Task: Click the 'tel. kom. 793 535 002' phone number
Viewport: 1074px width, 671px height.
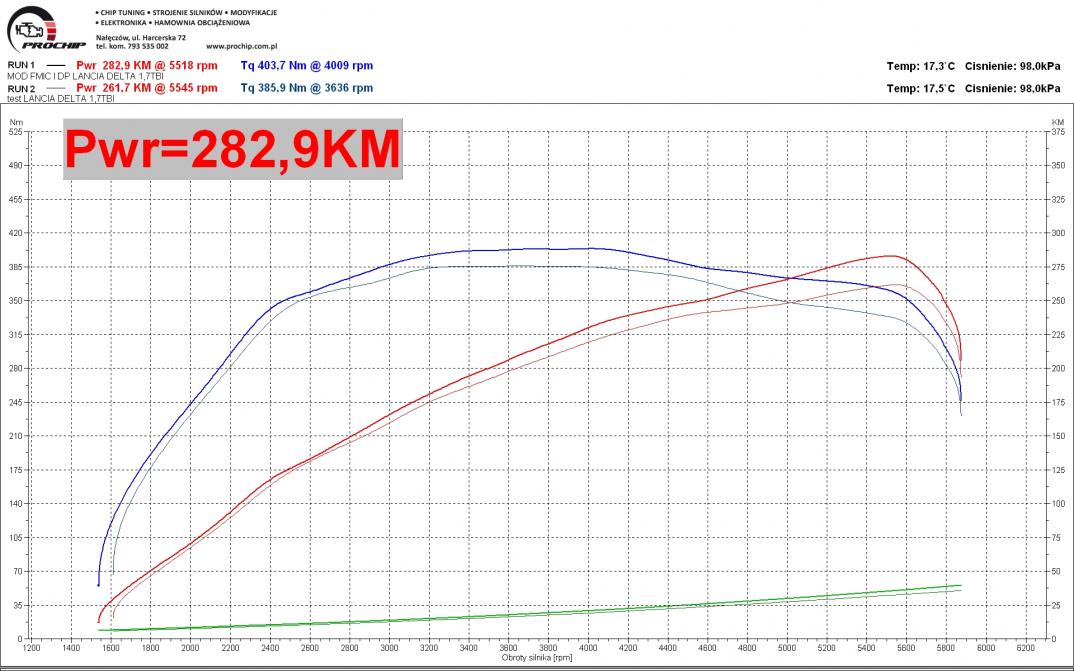Action: point(132,47)
